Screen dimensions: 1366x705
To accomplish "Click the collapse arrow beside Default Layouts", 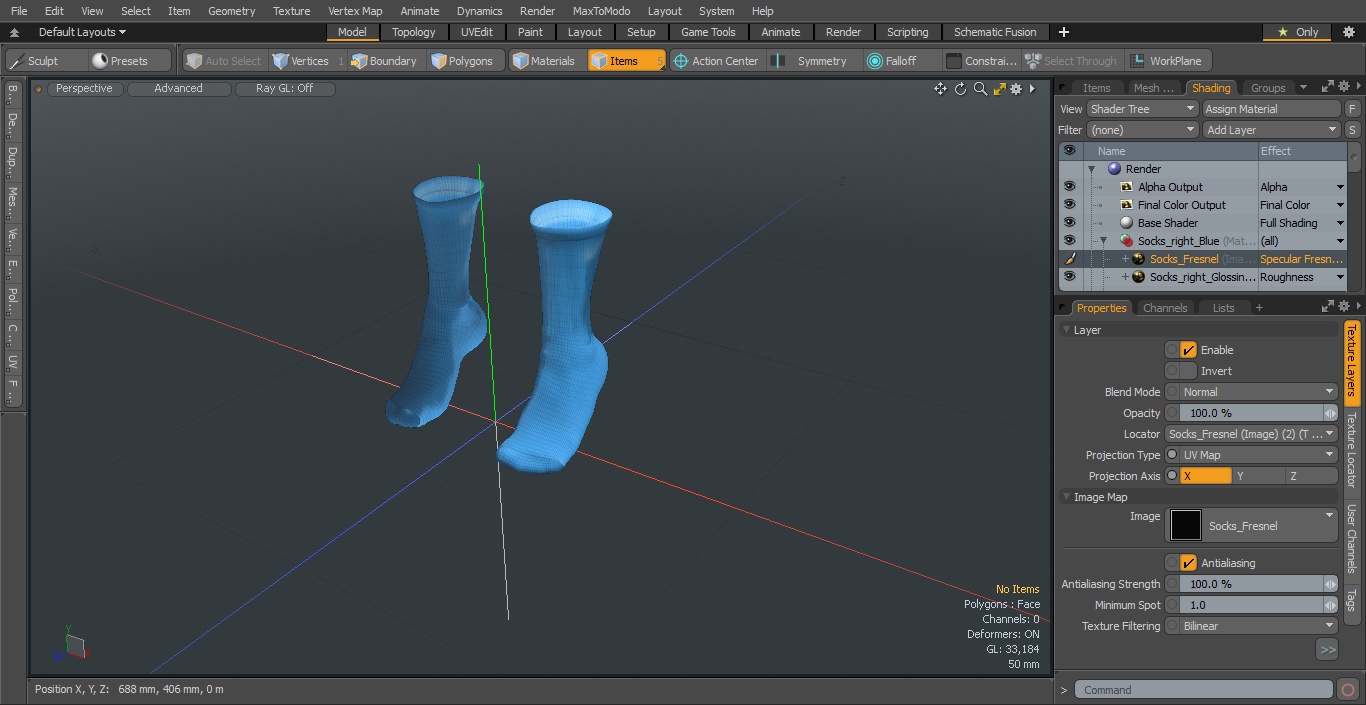I will click(x=14, y=32).
